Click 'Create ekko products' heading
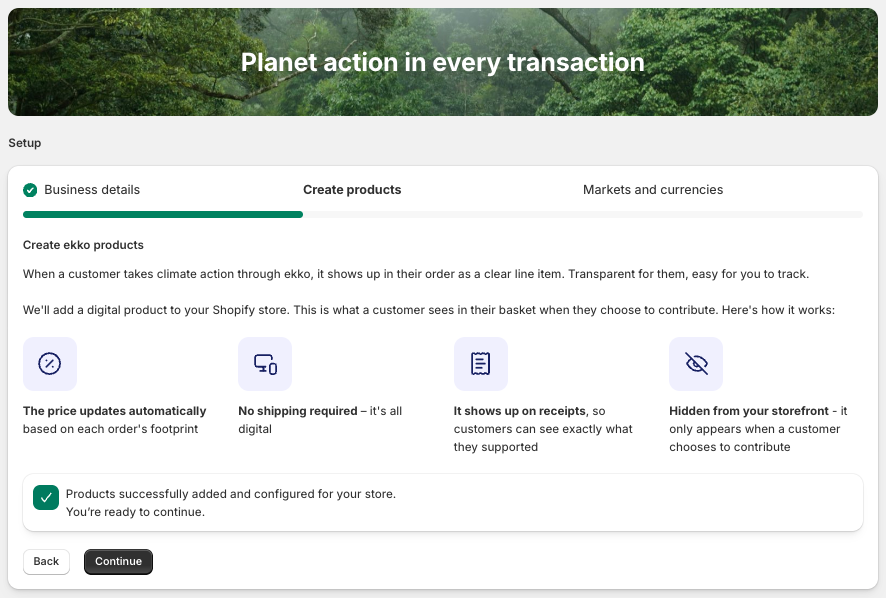This screenshot has height=598, width=886. coord(83,245)
